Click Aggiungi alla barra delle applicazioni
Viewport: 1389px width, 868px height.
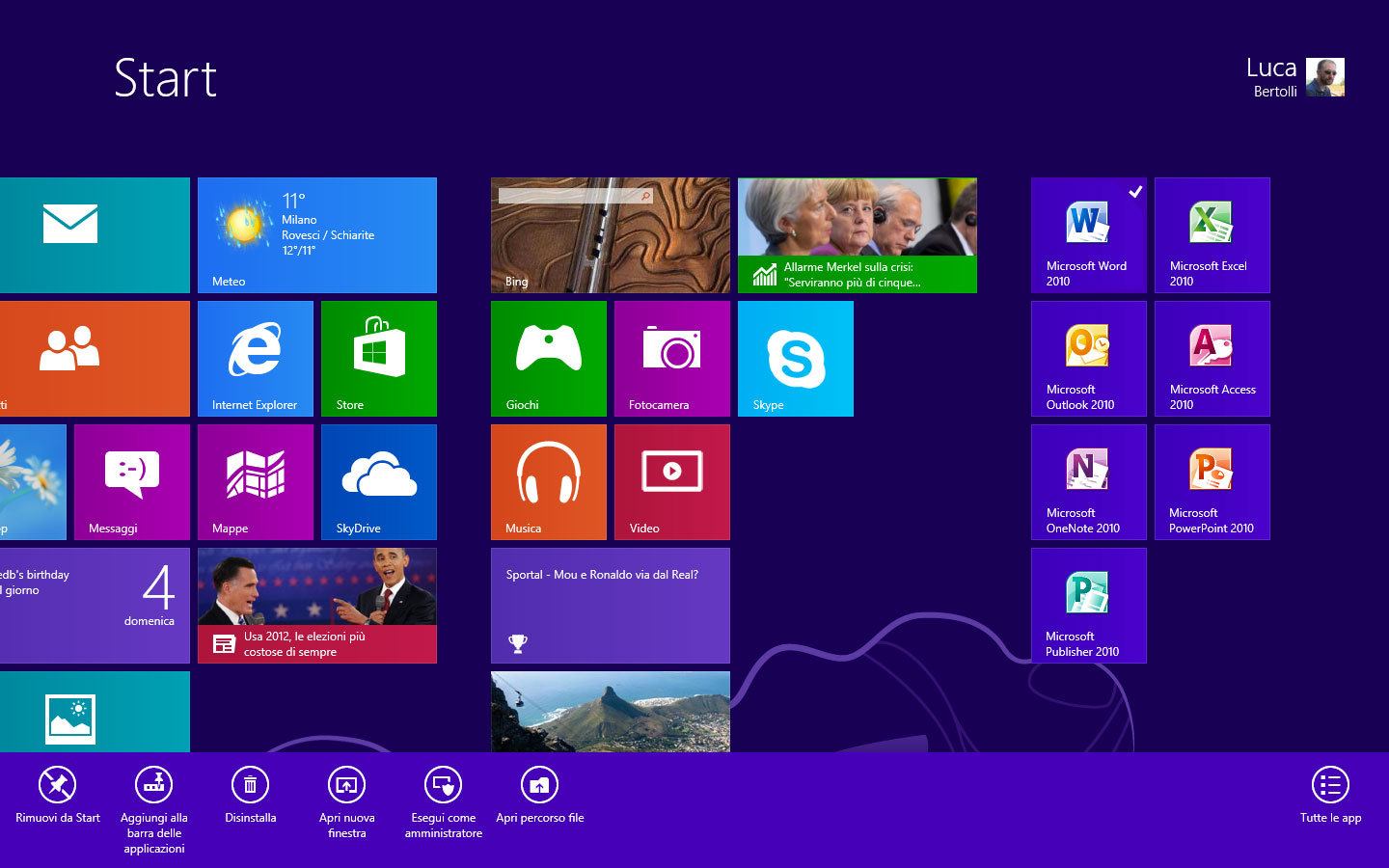tap(154, 810)
